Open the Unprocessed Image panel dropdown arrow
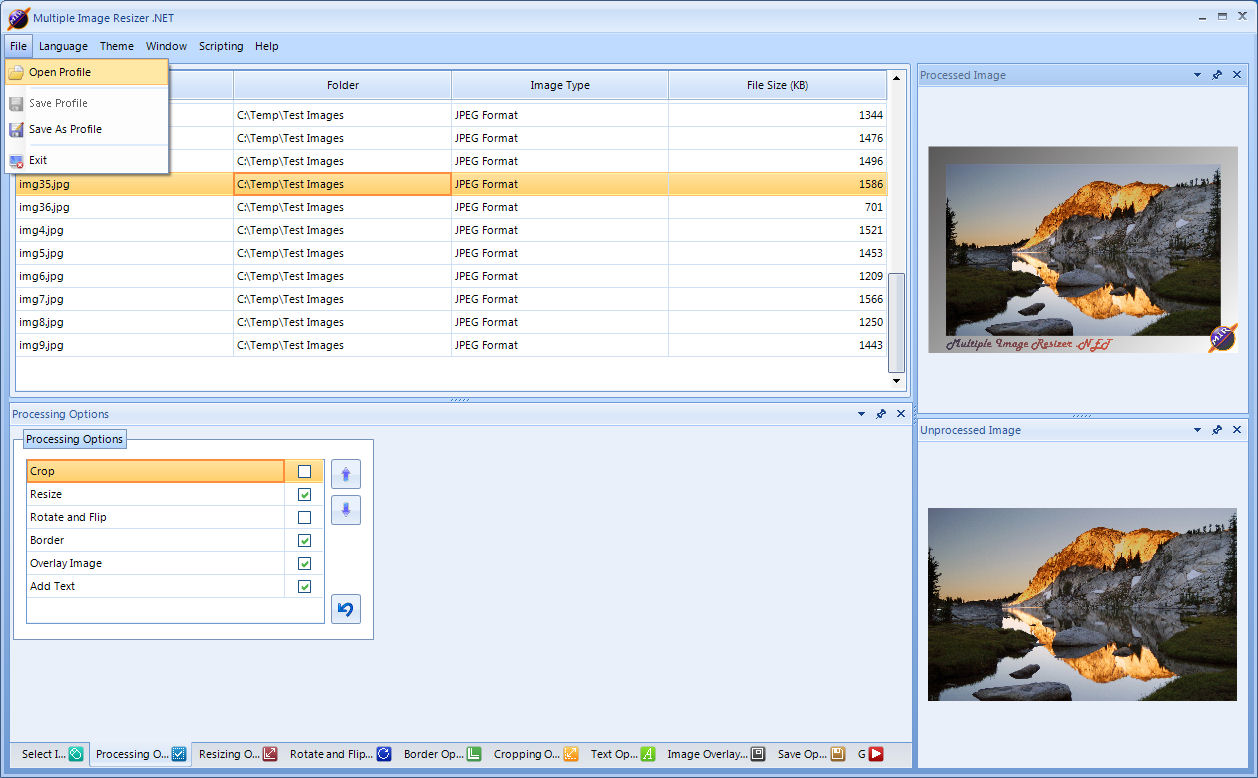 (x=1197, y=430)
